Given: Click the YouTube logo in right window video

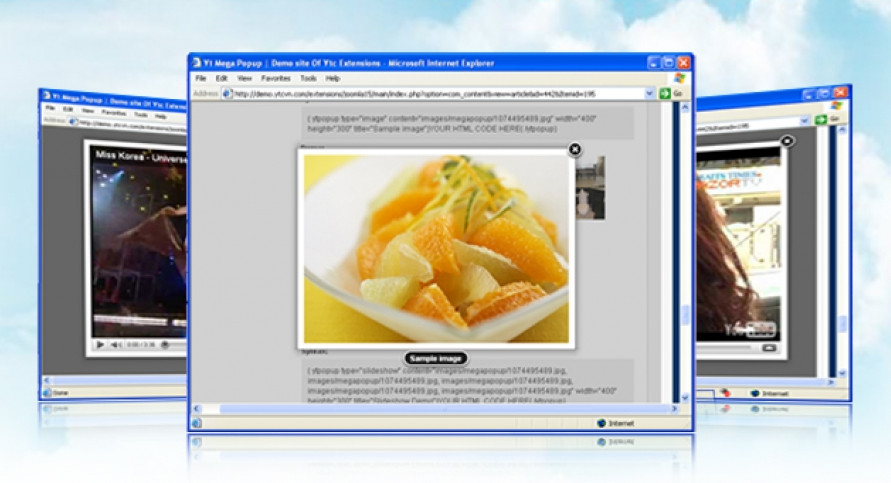Looking at the screenshot, I should pos(750,328).
